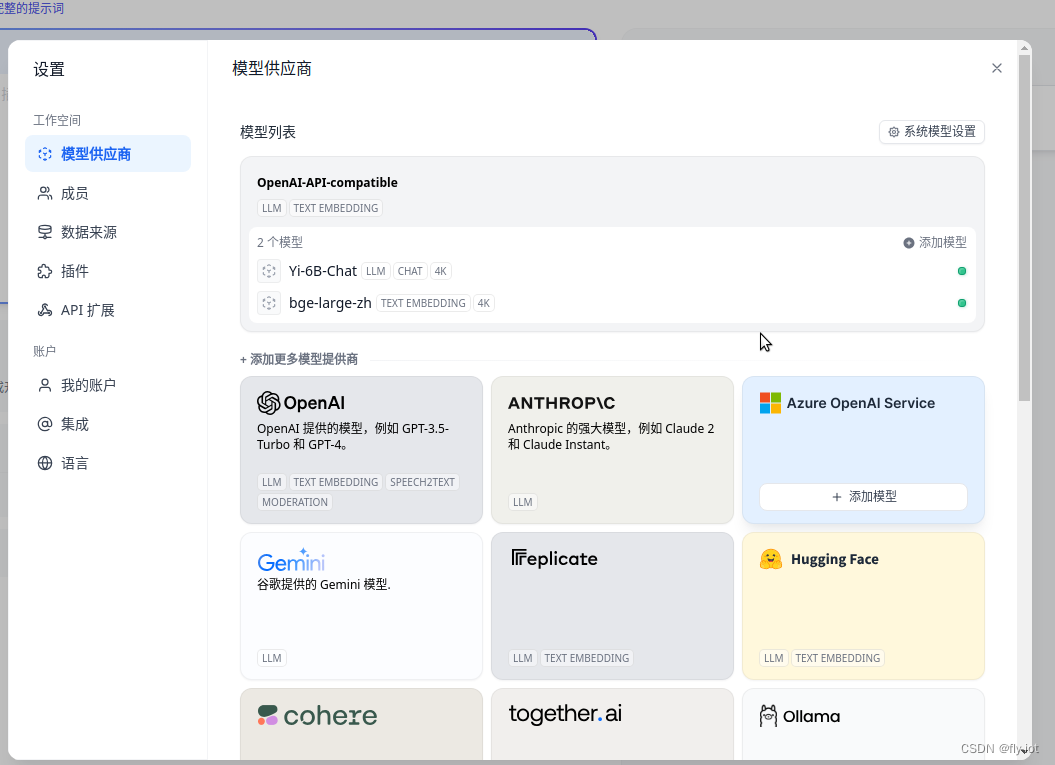The height and width of the screenshot is (765, 1055).
Task: Click the Gemini card description text
Action: 324,584
